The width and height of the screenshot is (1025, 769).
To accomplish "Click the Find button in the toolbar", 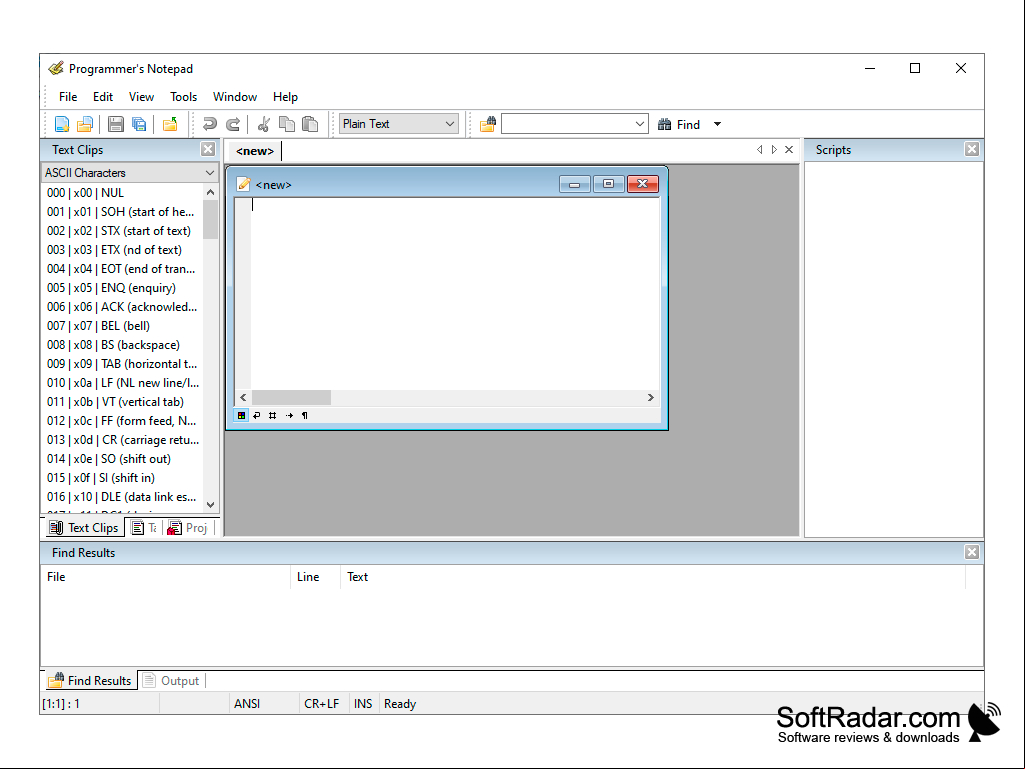I will [679, 124].
